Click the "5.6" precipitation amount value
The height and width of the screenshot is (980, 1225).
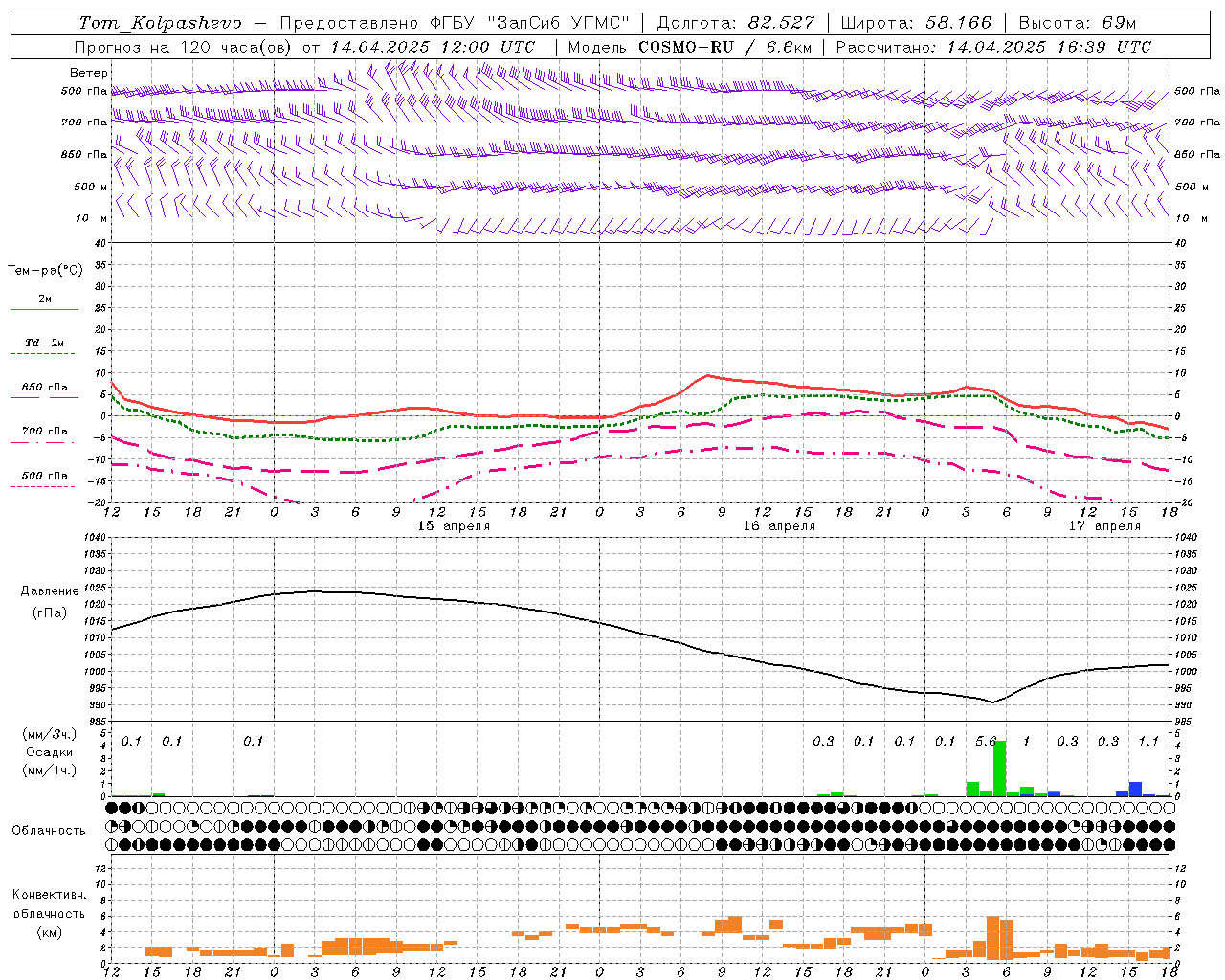(x=986, y=742)
